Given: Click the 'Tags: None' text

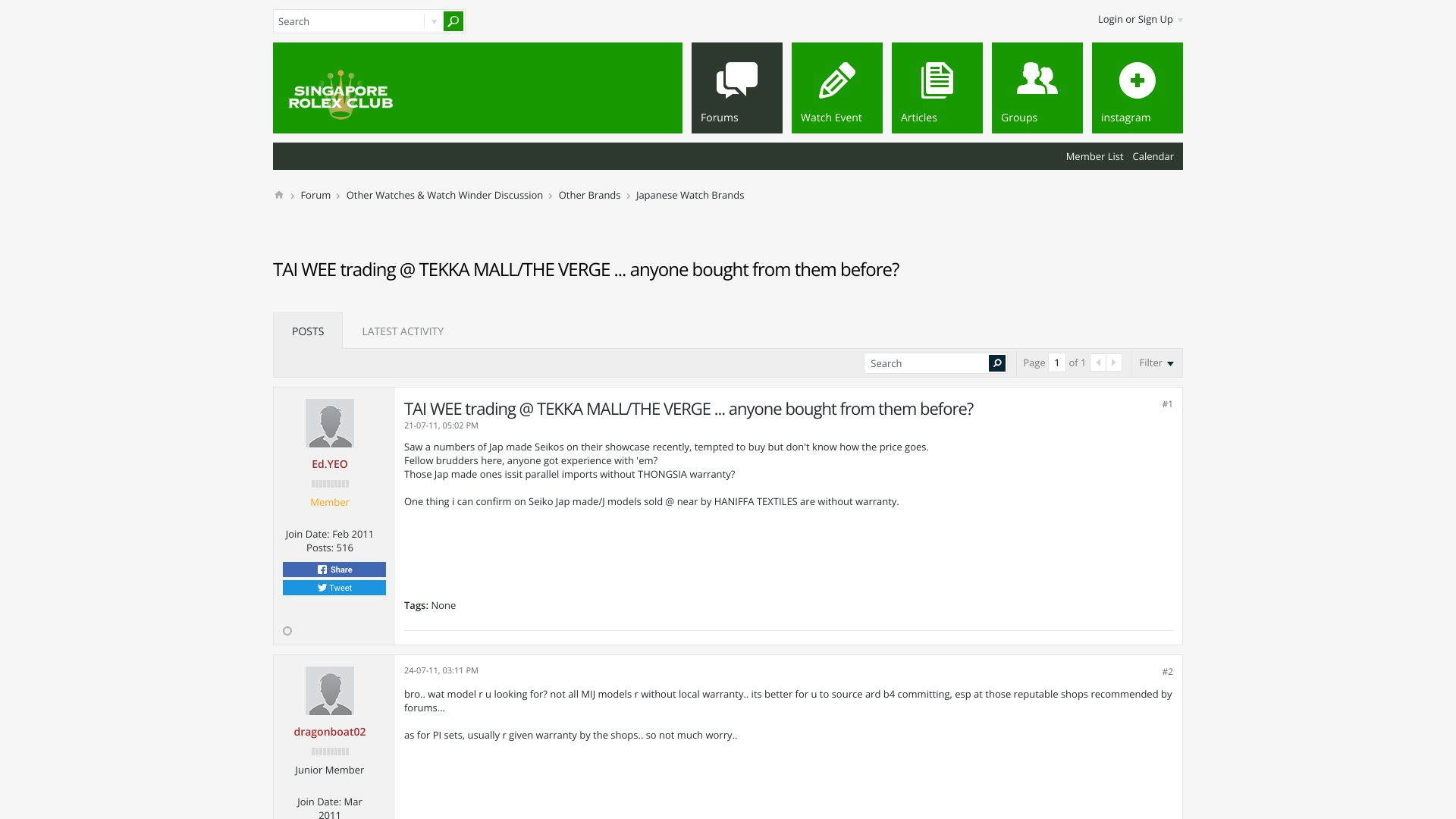Looking at the screenshot, I should 430,605.
